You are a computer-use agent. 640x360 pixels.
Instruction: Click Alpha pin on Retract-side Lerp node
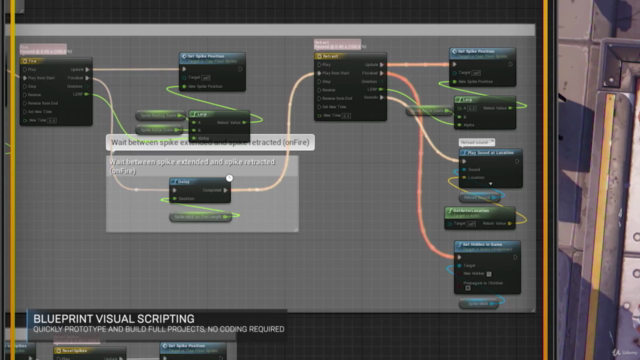coord(460,125)
